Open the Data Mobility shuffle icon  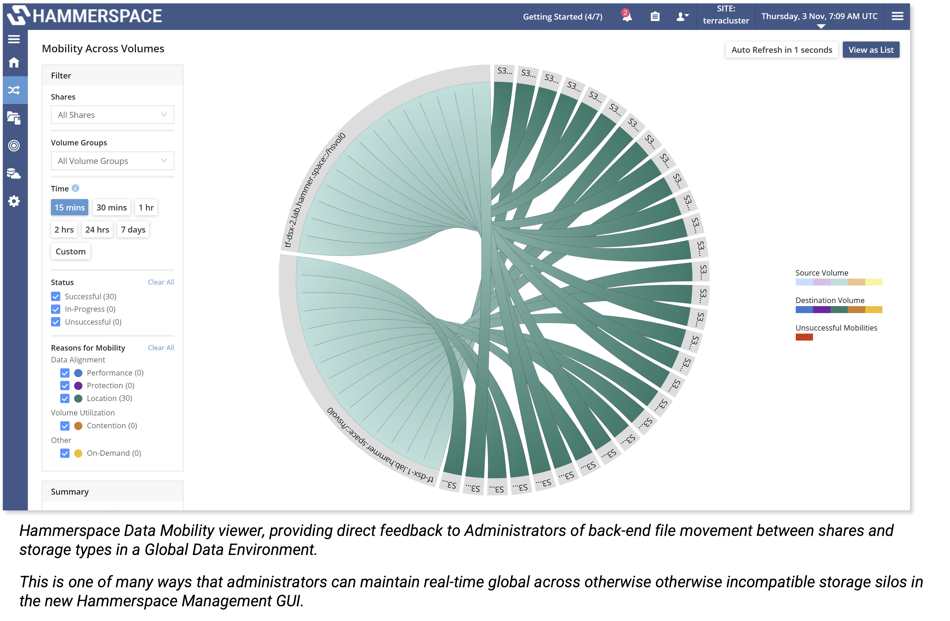[x=14, y=90]
